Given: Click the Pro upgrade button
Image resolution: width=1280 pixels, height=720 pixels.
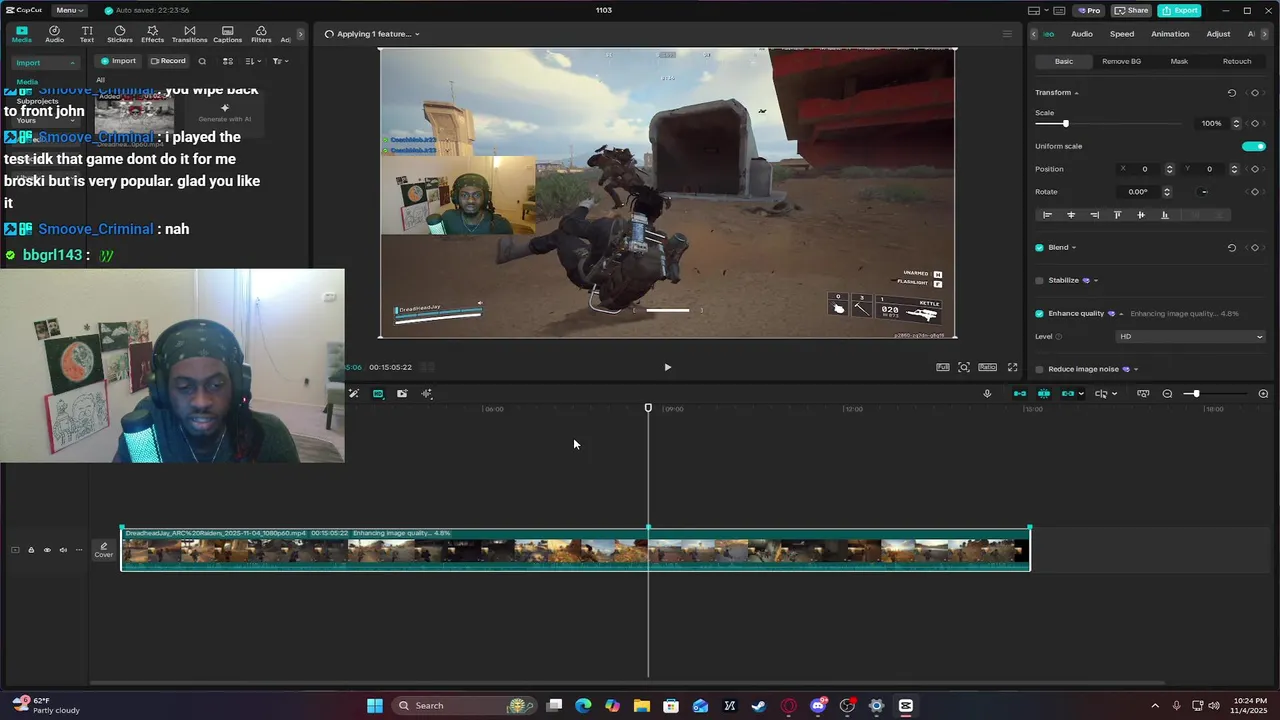Looking at the screenshot, I should (1088, 10).
